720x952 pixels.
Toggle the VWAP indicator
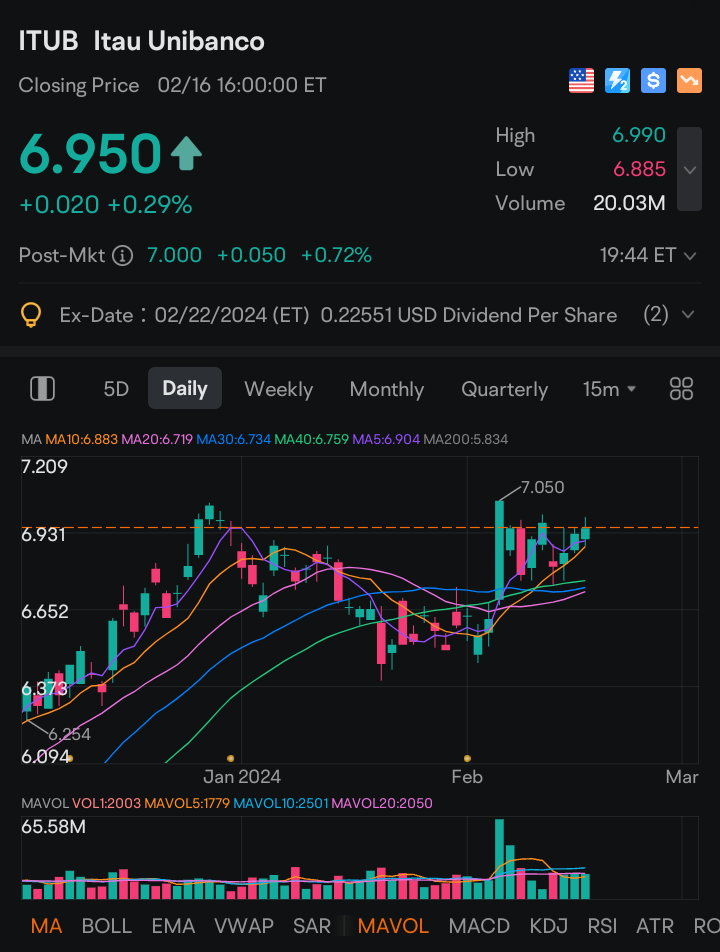[243, 926]
